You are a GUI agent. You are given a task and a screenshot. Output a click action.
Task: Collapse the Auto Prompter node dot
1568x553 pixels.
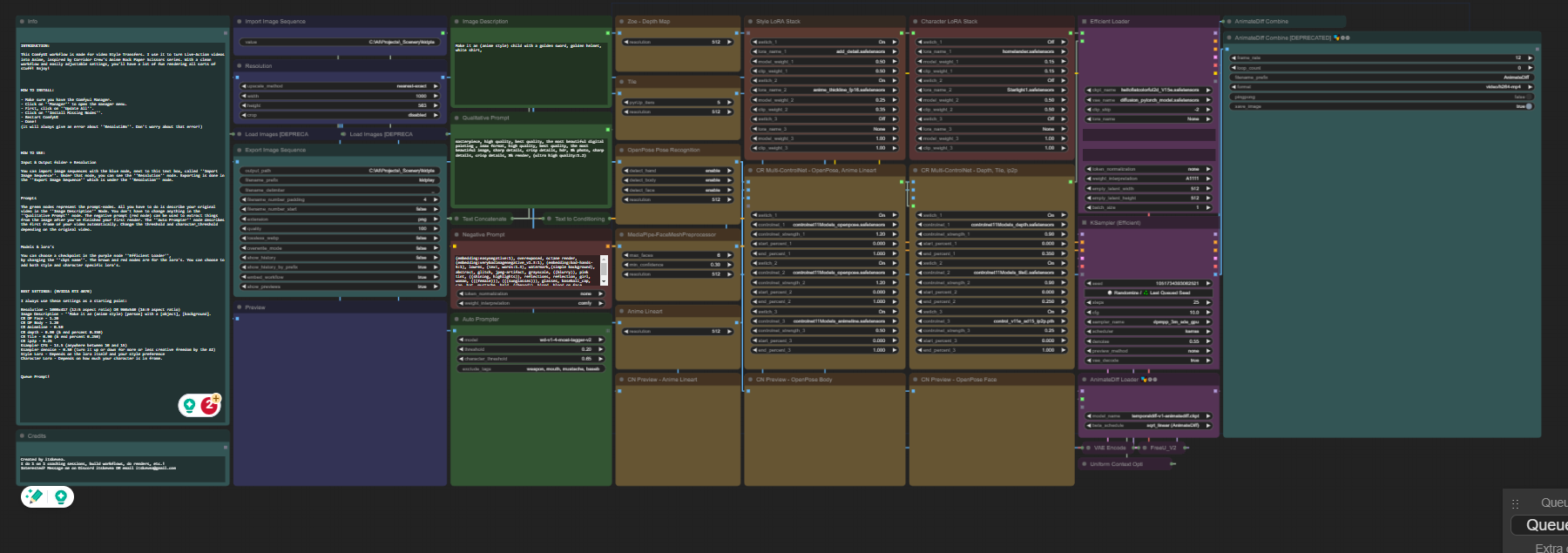click(456, 320)
